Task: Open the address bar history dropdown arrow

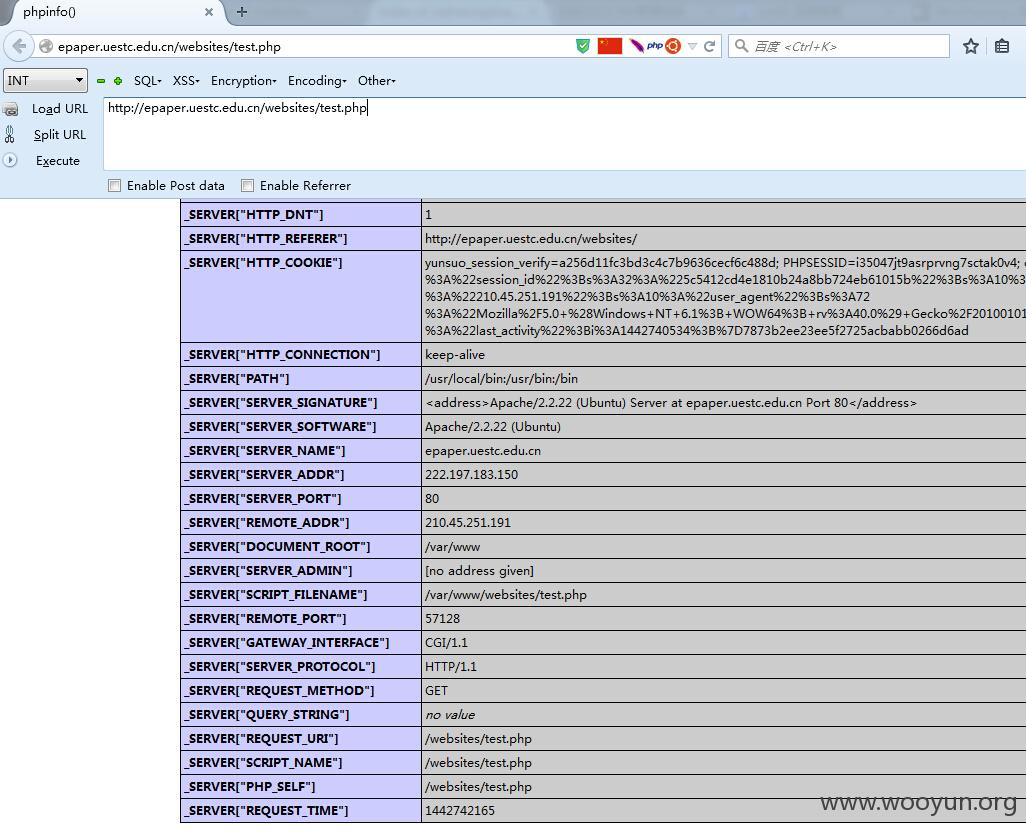Action: pyautogui.click(x=692, y=46)
